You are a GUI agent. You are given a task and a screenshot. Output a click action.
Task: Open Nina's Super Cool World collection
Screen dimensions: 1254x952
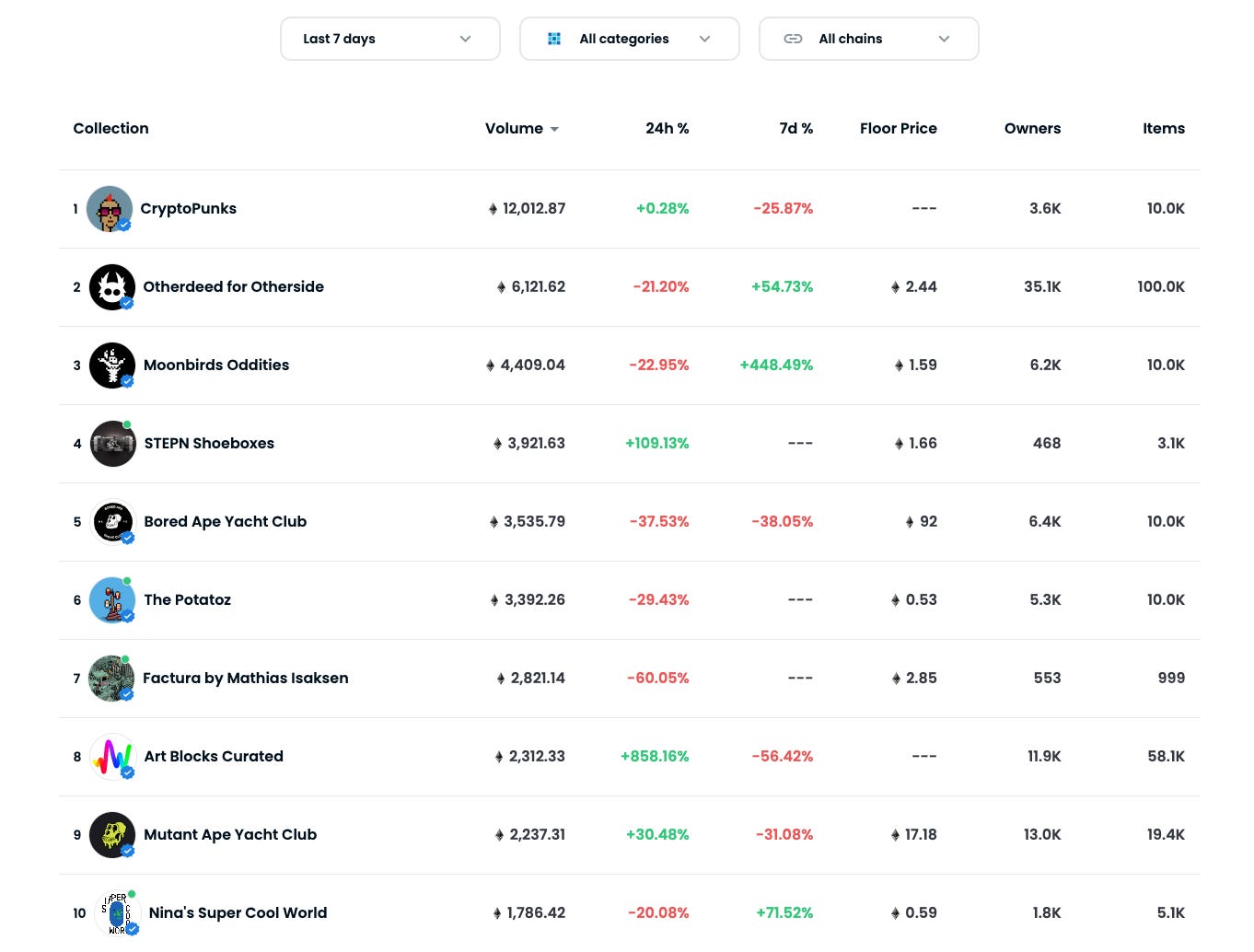(238, 913)
